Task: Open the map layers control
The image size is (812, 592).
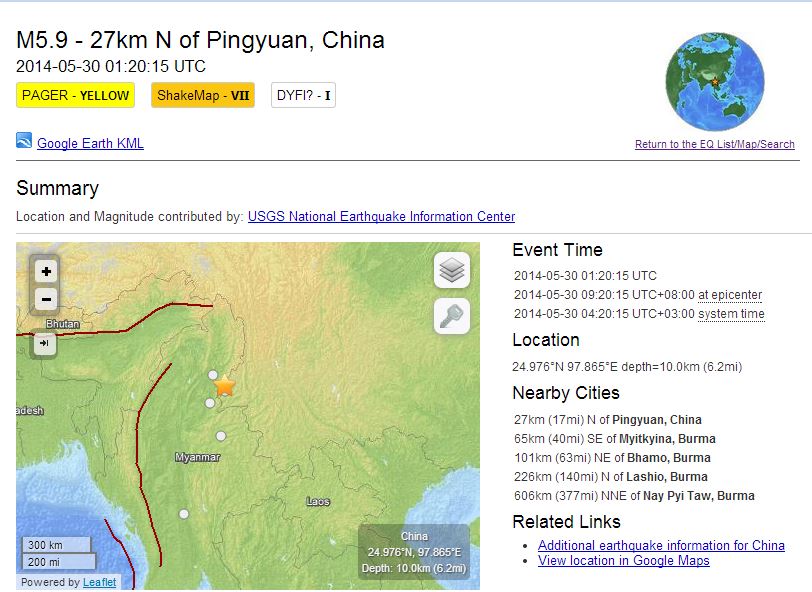Action: pyautogui.click(x=452, y=270)
